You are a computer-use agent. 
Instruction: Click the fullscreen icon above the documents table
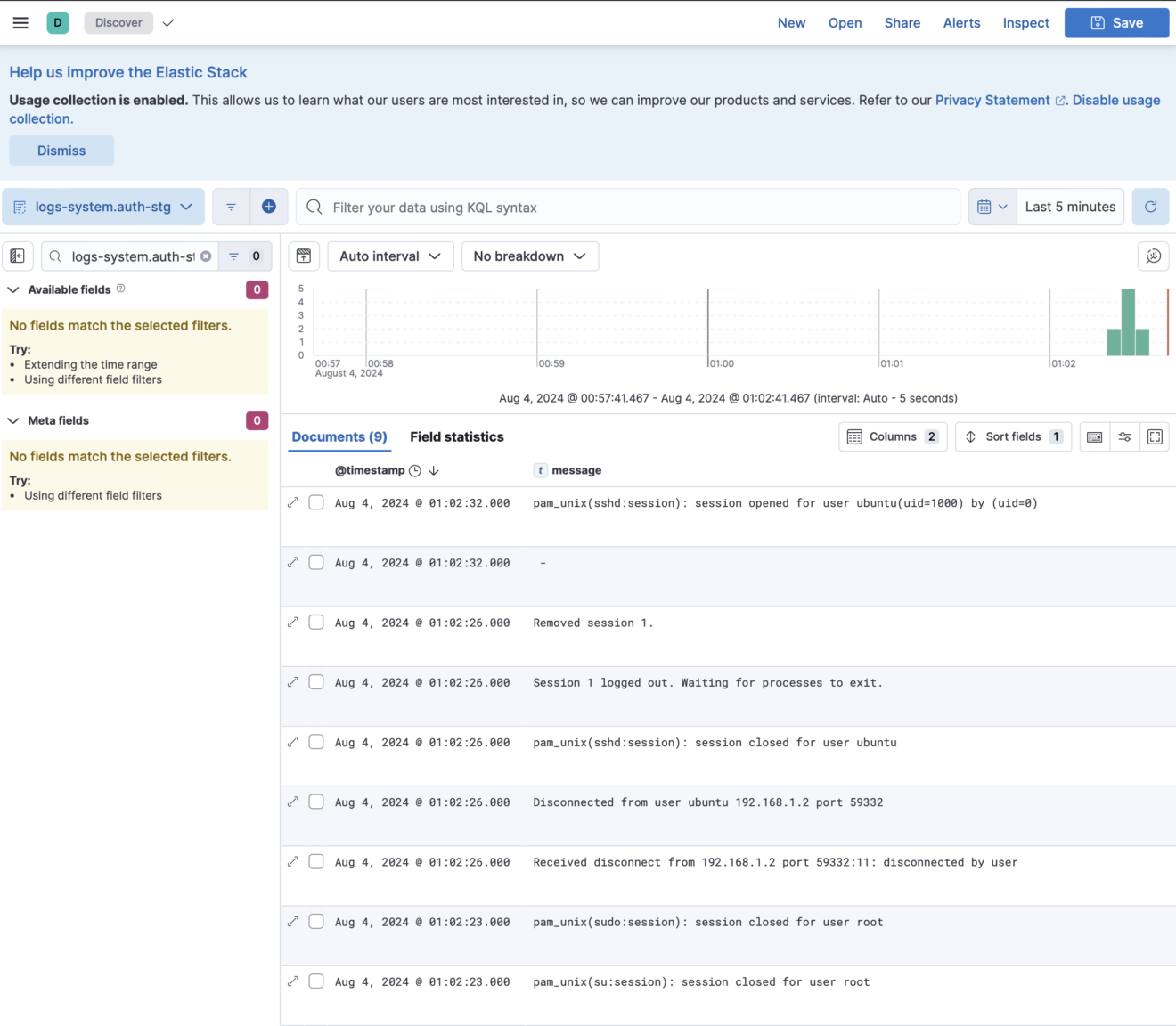[x=1155, y=436]
